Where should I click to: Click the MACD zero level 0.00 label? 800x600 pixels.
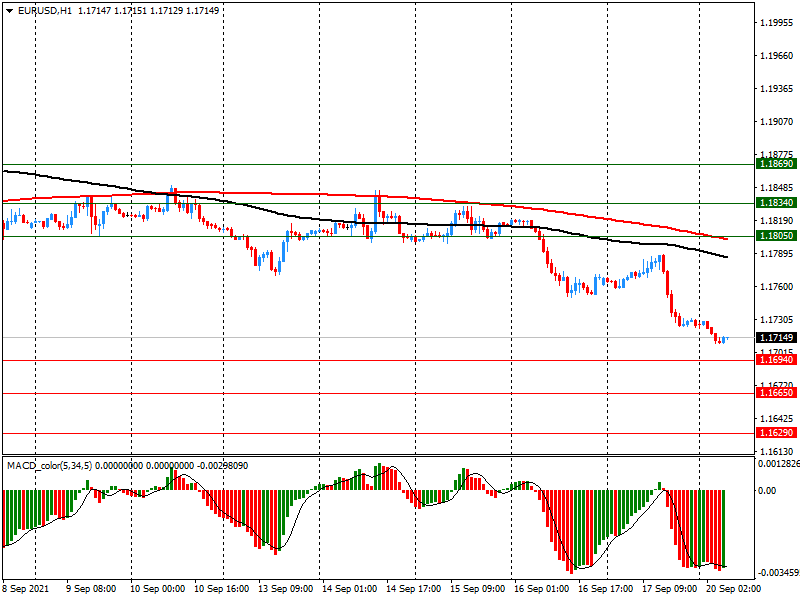[x=767, y=490]
